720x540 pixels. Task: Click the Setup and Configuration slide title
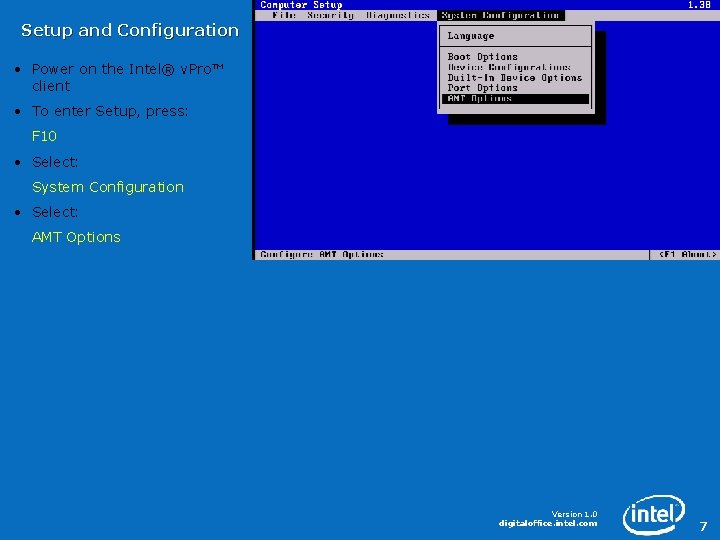click(130, 30)
